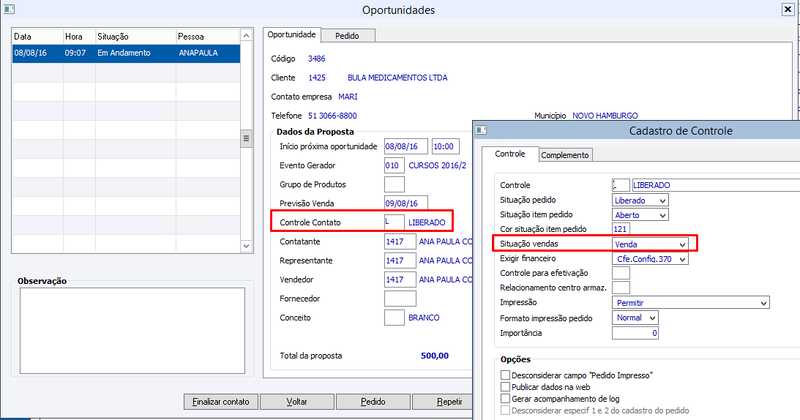Click the 10:00 time field

pos(445,146)
